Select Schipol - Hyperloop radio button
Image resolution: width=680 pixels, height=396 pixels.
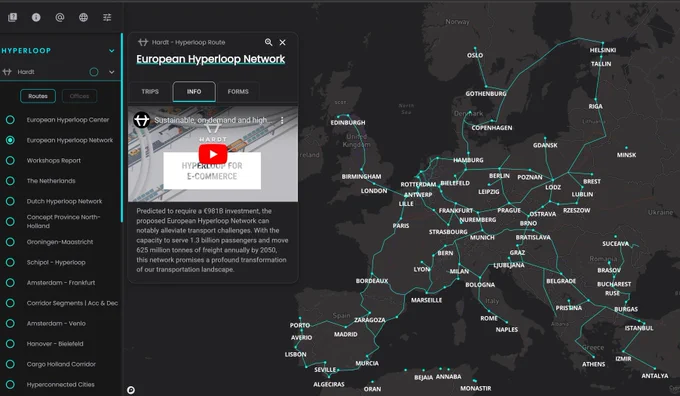coord(10,262)
